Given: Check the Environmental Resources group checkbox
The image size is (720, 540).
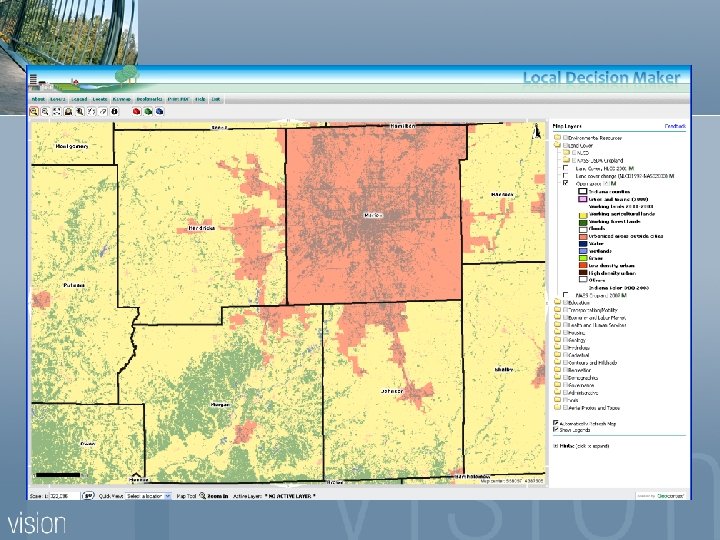Looking at the screenshot, I should (x=566, y=137).
